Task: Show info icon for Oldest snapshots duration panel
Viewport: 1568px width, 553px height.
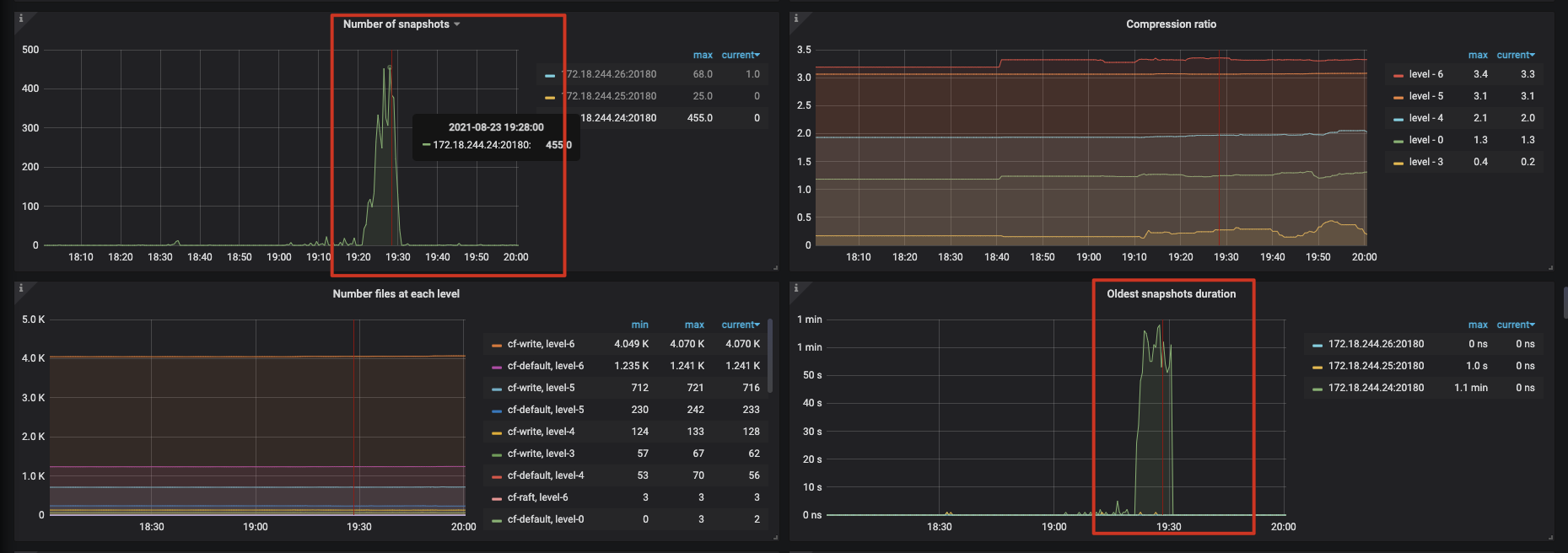Action: tap(796, 287)
